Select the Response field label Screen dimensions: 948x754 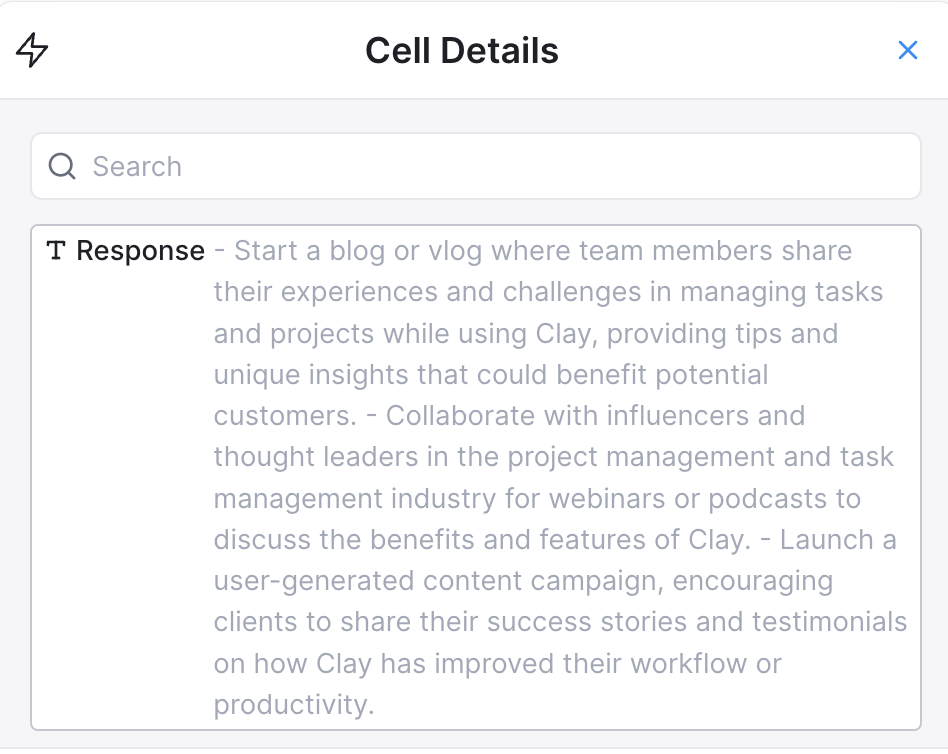[x=140, y=251]
